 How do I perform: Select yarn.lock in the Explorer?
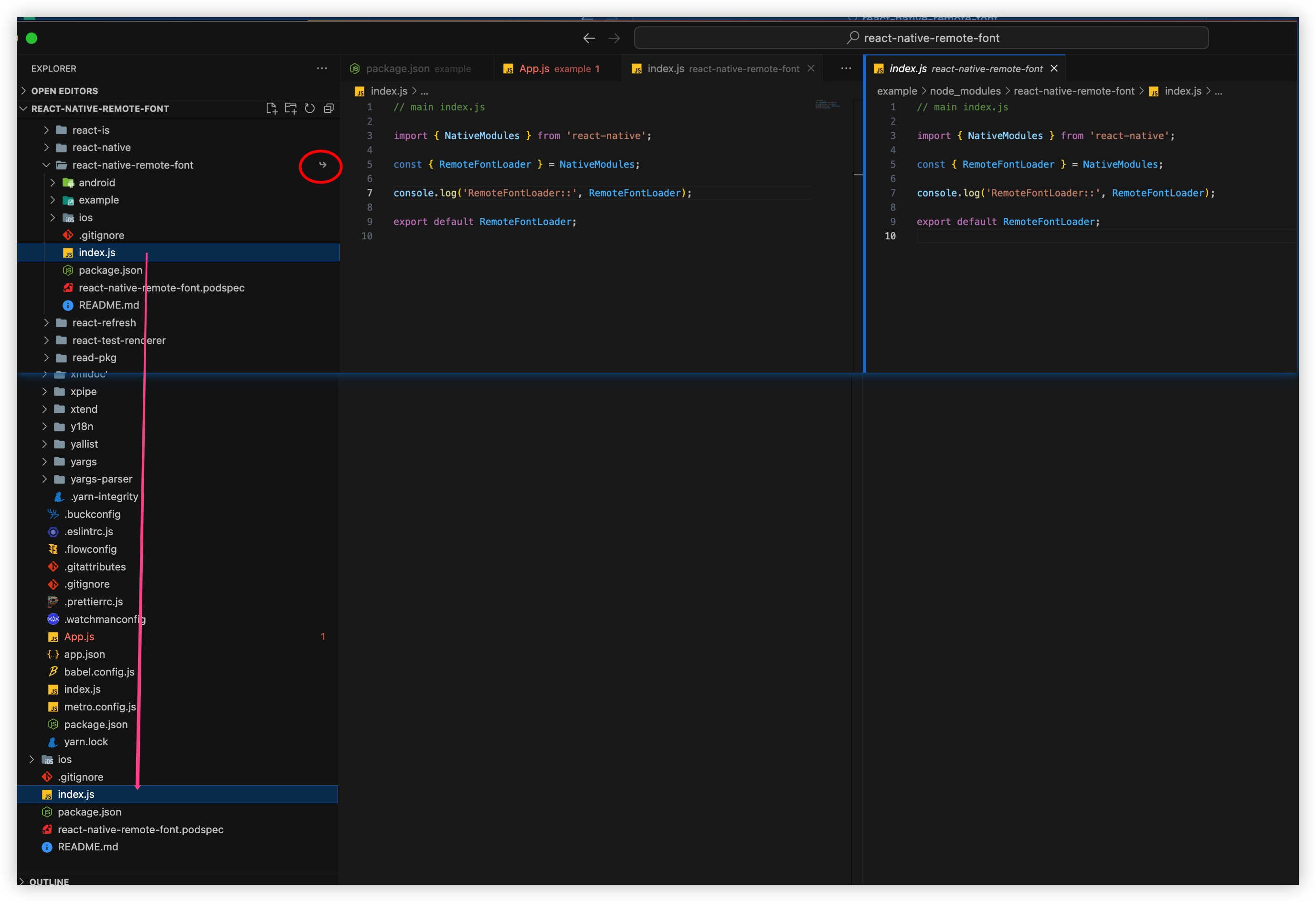pyautogui.click(x=86, y=741)
